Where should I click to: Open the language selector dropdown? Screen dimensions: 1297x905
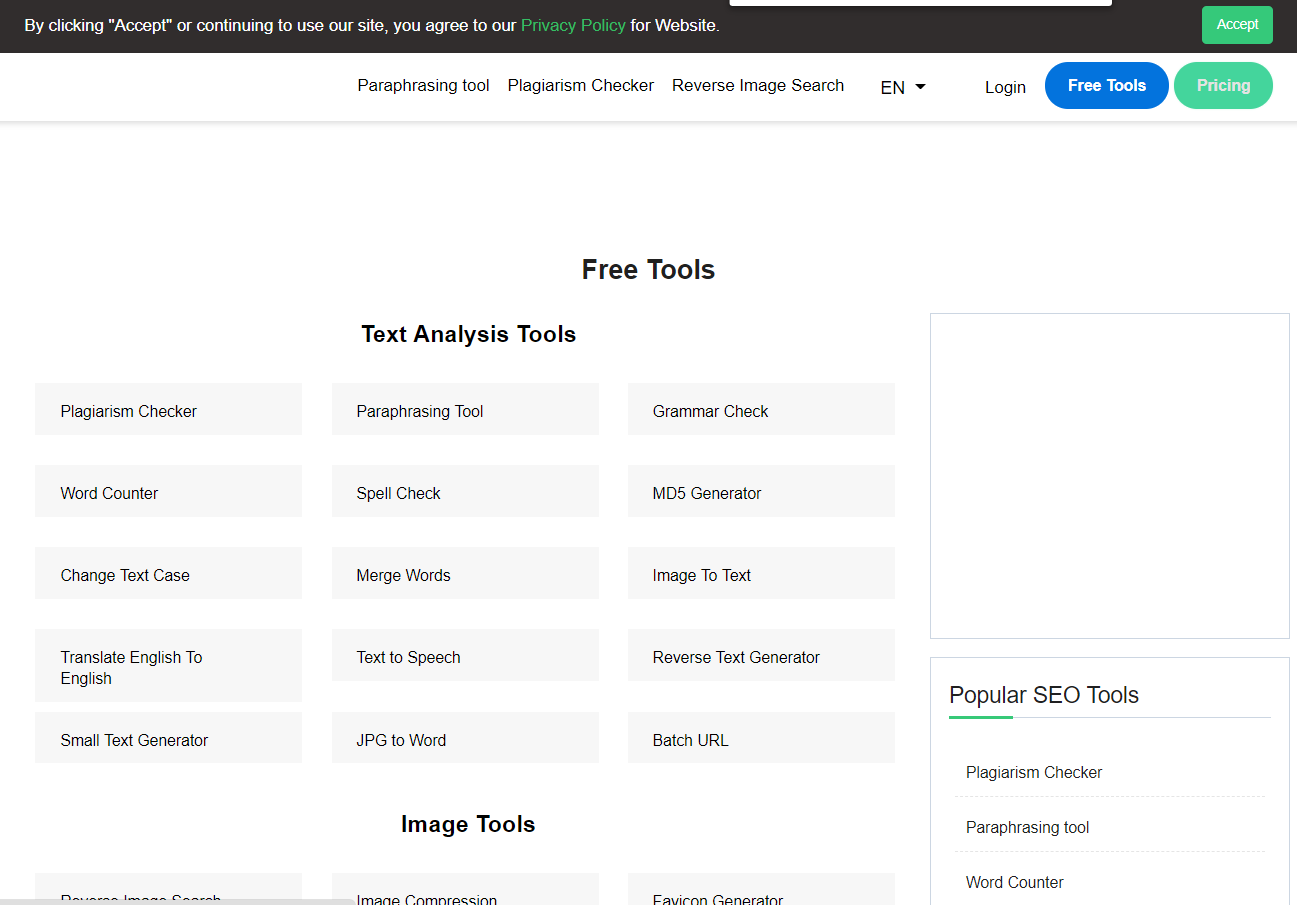click(901, 87)
